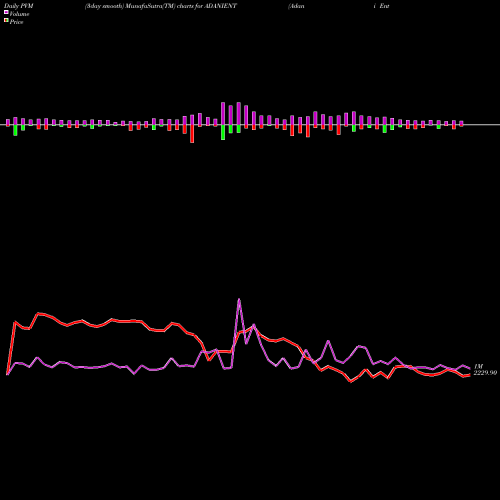Click the Volume legend color swatch

pyautogui.click(x=6, y=13)
